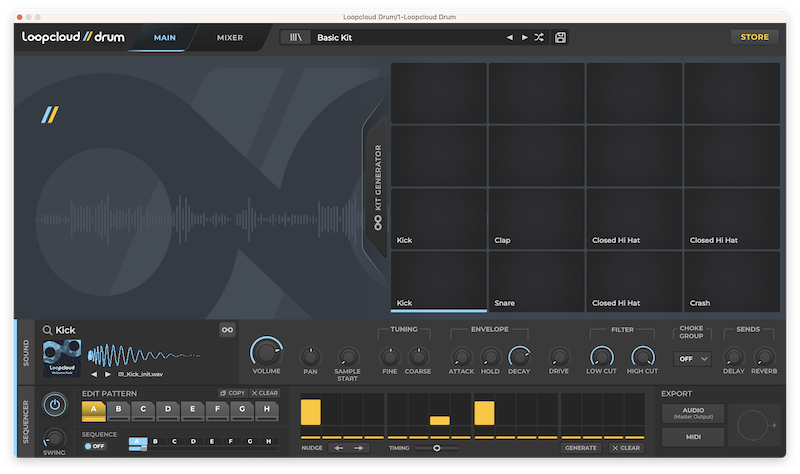Toggle the sequencer power button
Viewport: 800px width, 474px height.
[54, 405]
